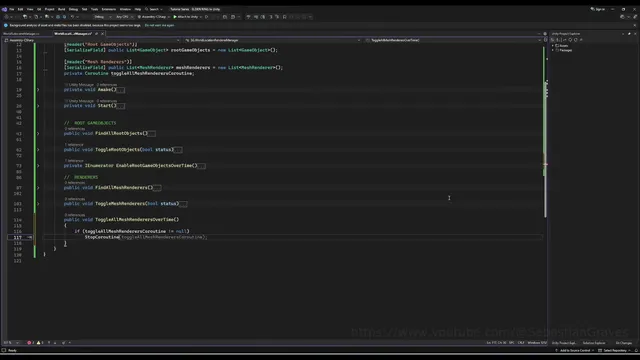Open the Any CPU platform dropdown
Image resolution: width=640 pixels, height=360 pixels.
click(x=124, y=17)
